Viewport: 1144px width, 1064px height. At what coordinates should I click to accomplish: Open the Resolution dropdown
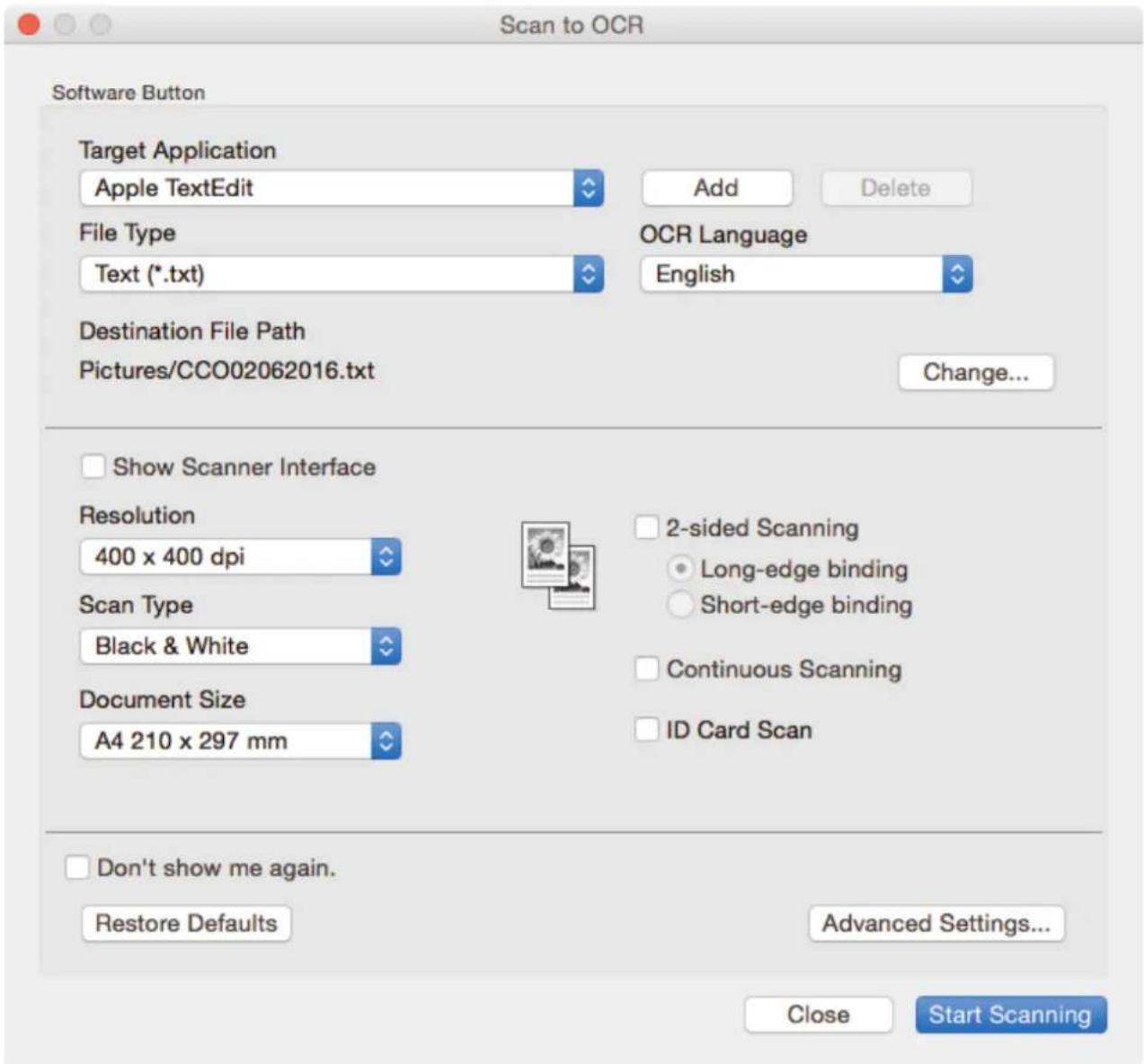click(x=240, y=556)
